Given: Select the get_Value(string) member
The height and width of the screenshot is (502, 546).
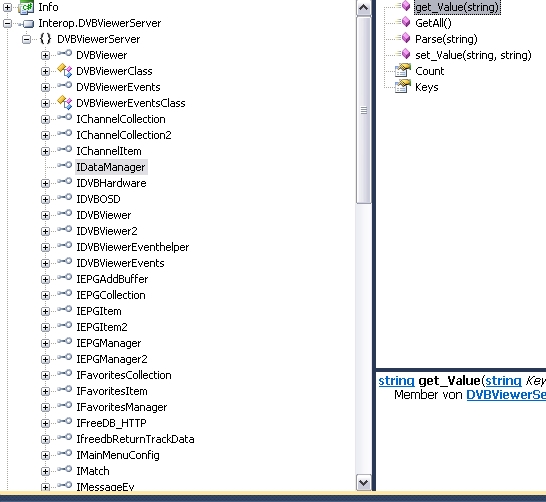Looking at the screenshot, I should click(x=457, y=7).
